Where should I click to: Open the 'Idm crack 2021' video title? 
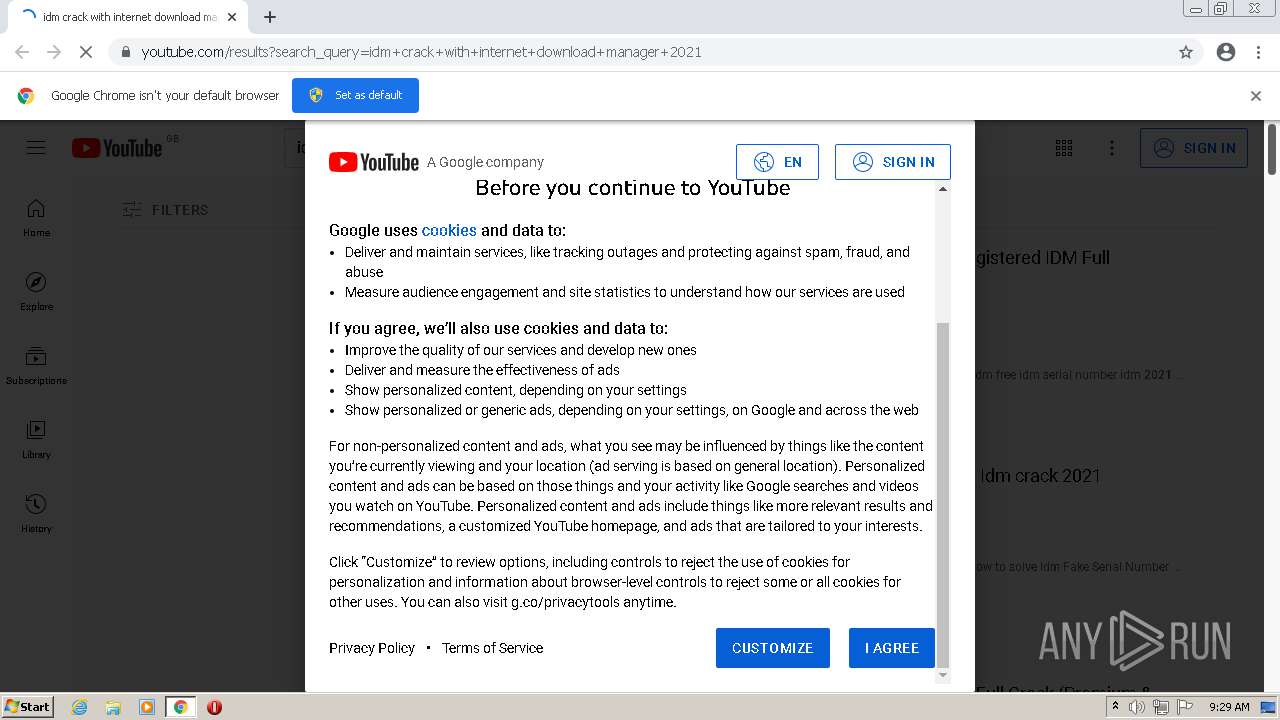pyautogui.click(x=1040, y=476)
